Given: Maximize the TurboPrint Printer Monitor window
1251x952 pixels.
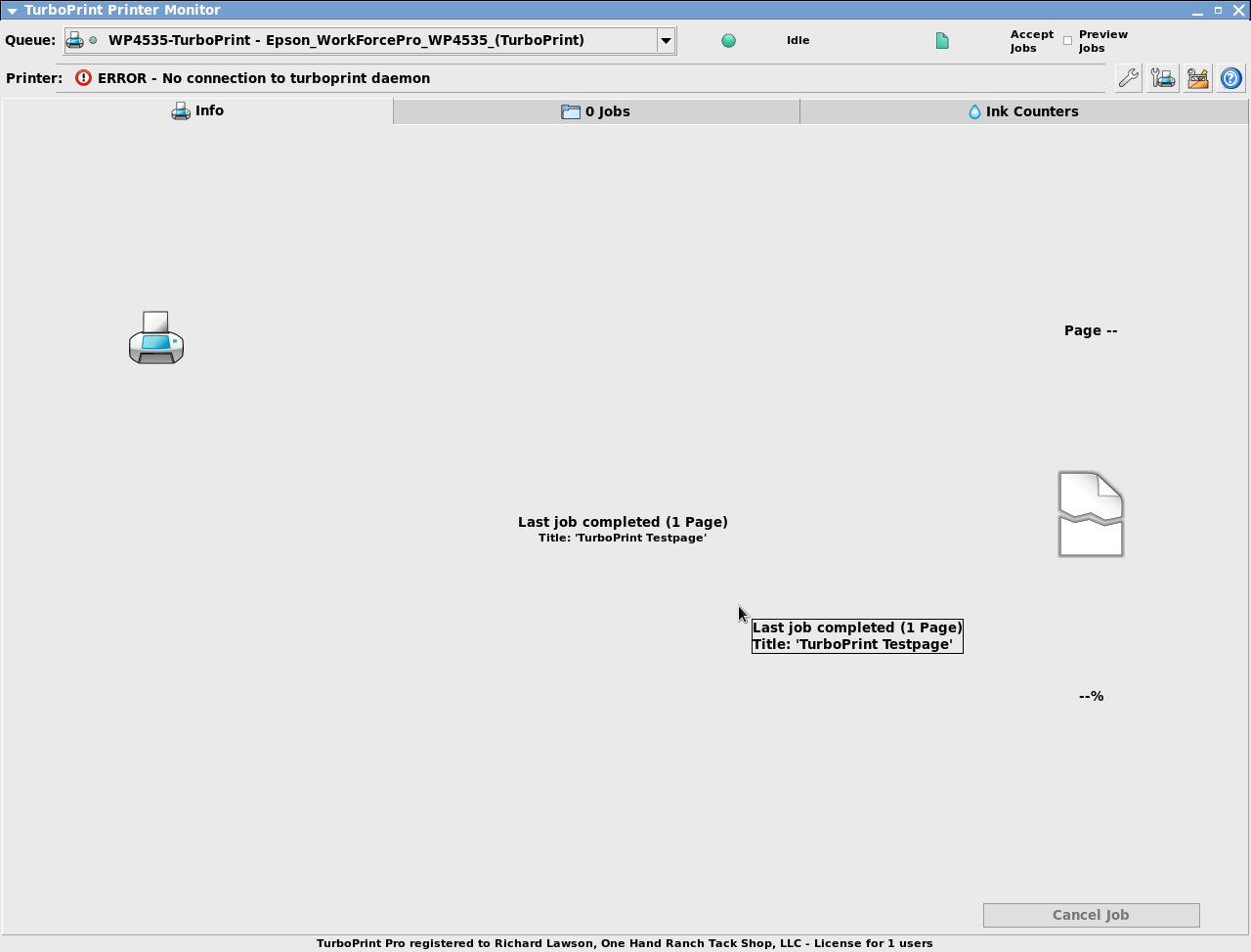Looking at the screenshot, I should pyautogui.click(x=1218, y=10).
